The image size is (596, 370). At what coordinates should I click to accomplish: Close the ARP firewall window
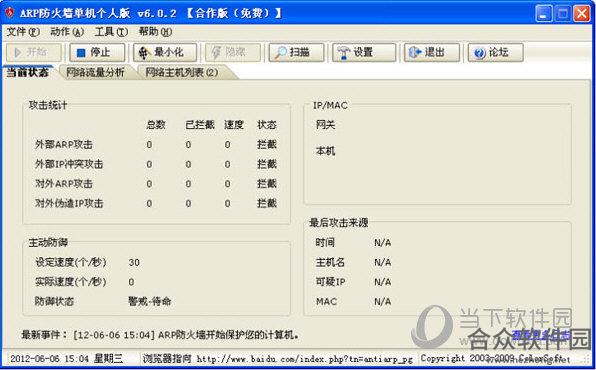[582, 13]
